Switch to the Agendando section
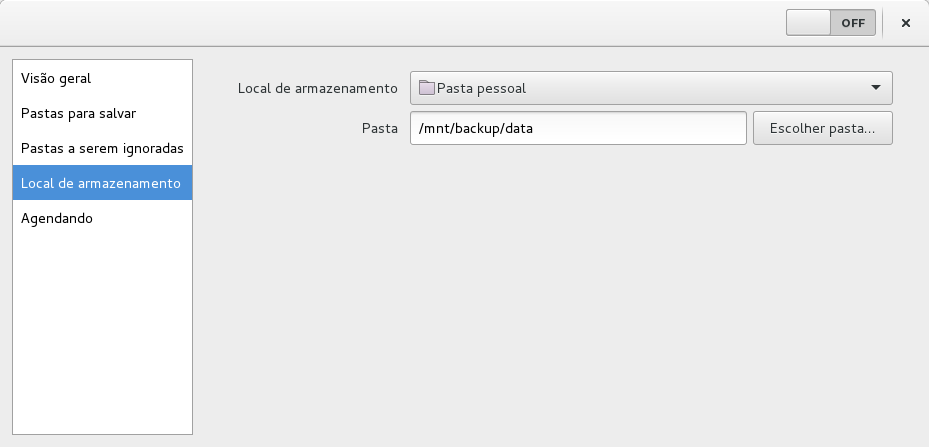Image resolution: width=929 pixels, height=447 pixels. (57, 218)
